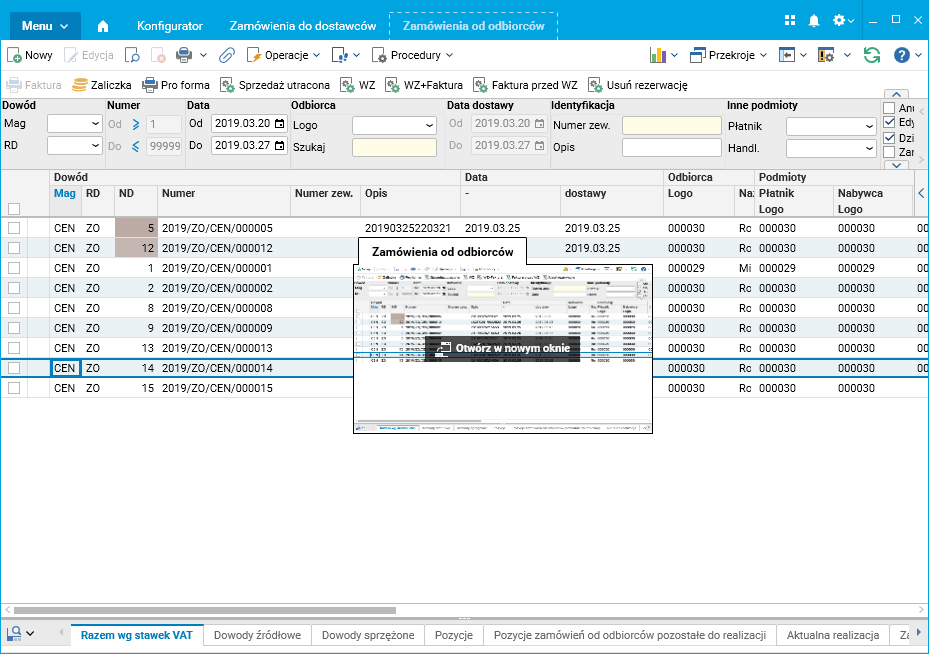Open the Pozycje bottom tab
Screen dimensions: 929x654
[x=454, y=635]
